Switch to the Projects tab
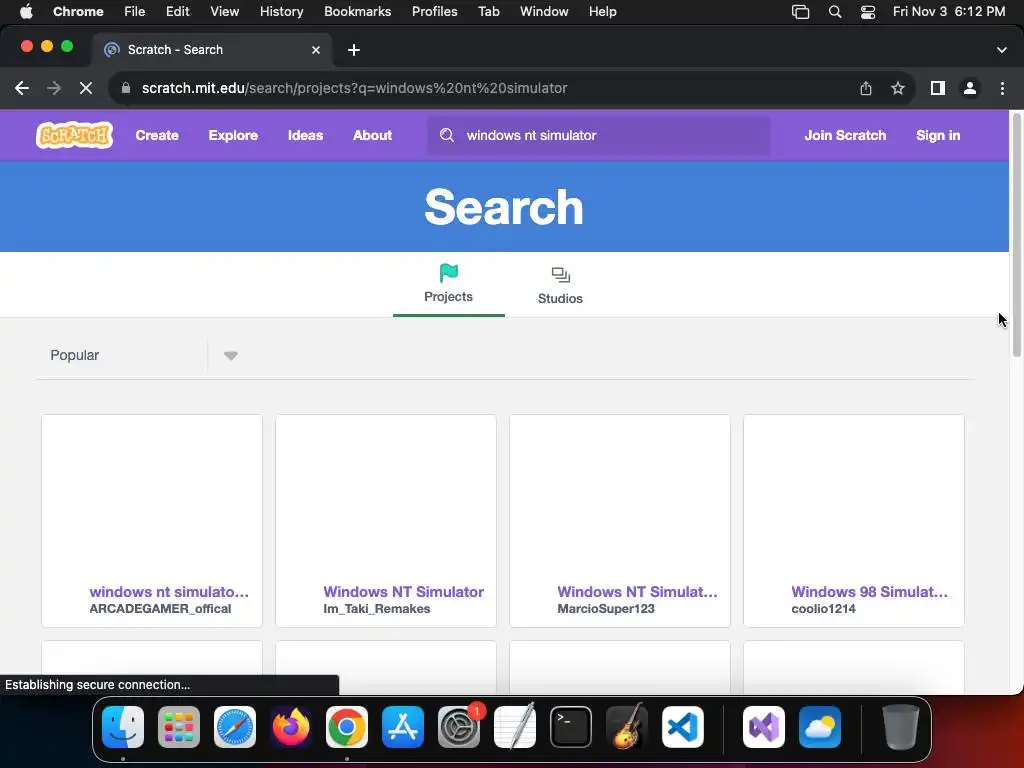This screenshot has width=1024, height=768. pyautogui.click(x=449, y=285)
